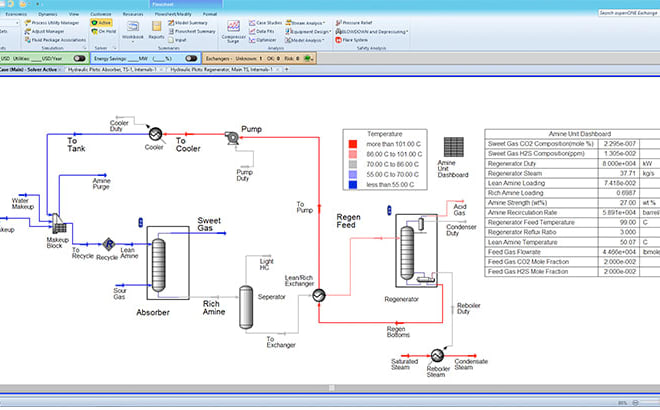The image size is (660, 410).
Task: Toggle the Energy Savings switch
Action: coord(191,59)
